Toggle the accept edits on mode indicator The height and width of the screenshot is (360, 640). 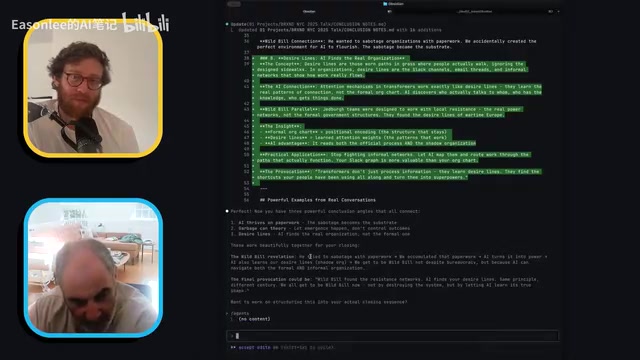tap(258, 347)
